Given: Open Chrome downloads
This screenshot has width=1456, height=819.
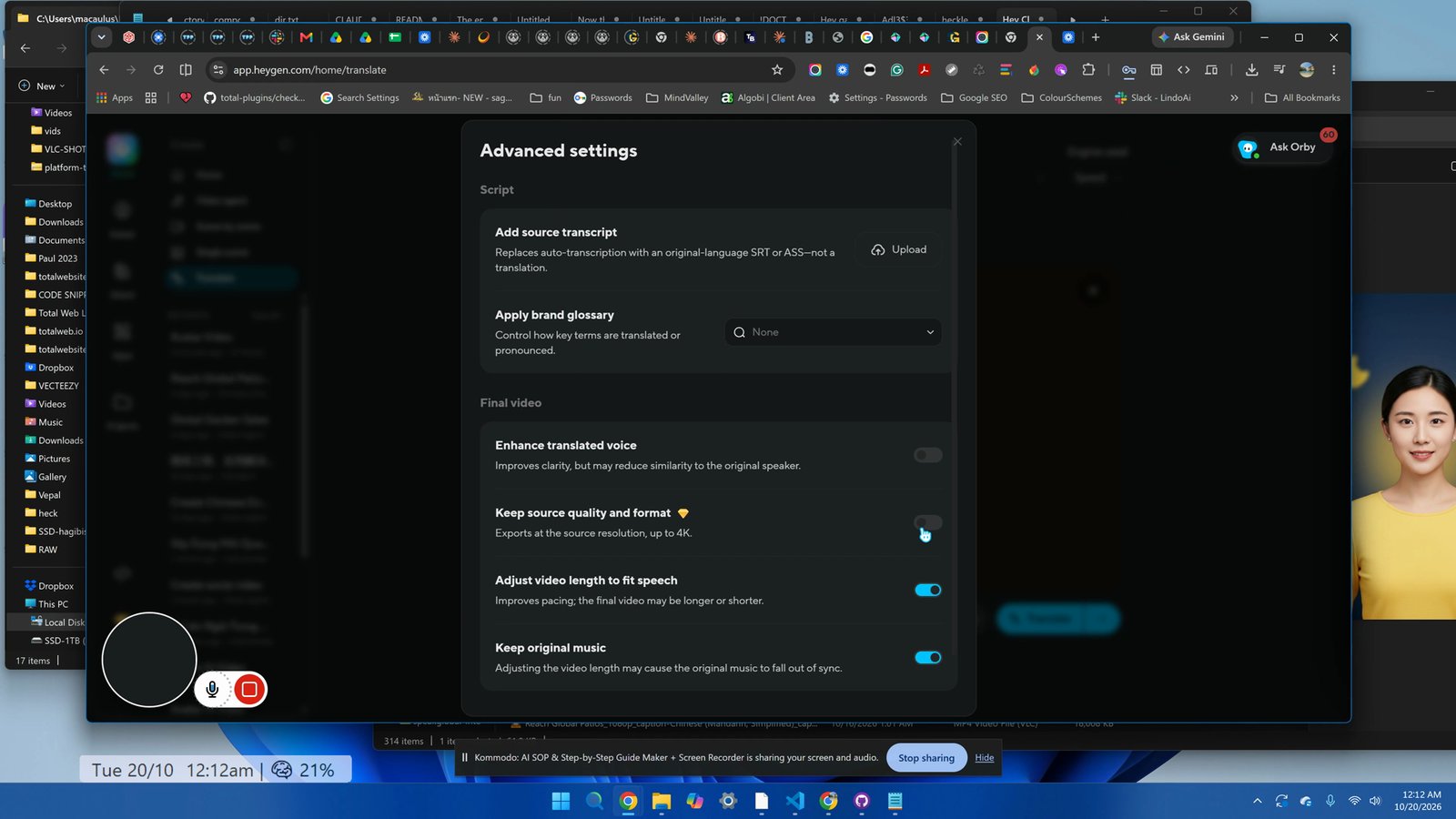Looking at the screenshot, I should [1251, 70].
